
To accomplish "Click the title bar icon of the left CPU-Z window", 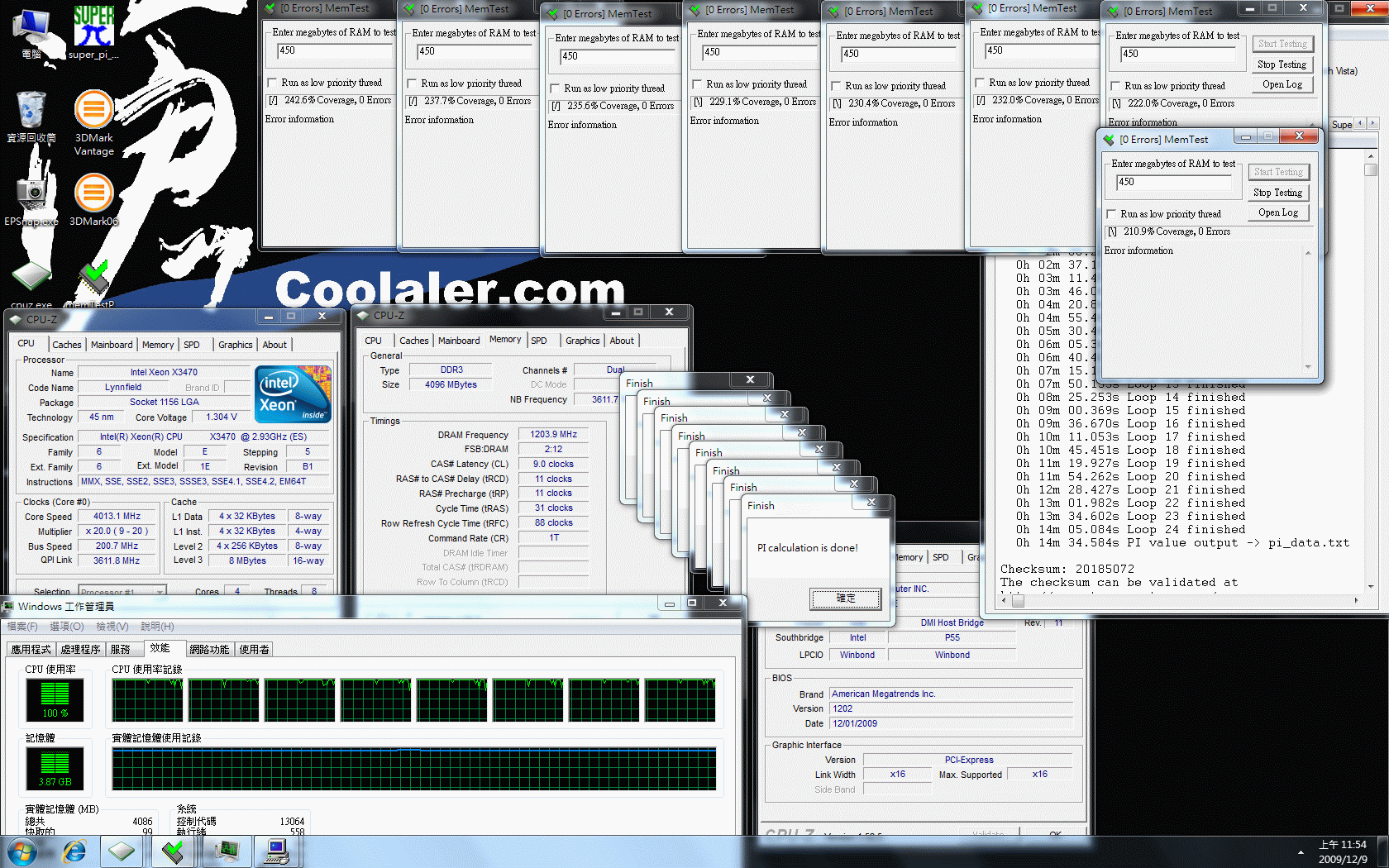I will pos(15,319).
